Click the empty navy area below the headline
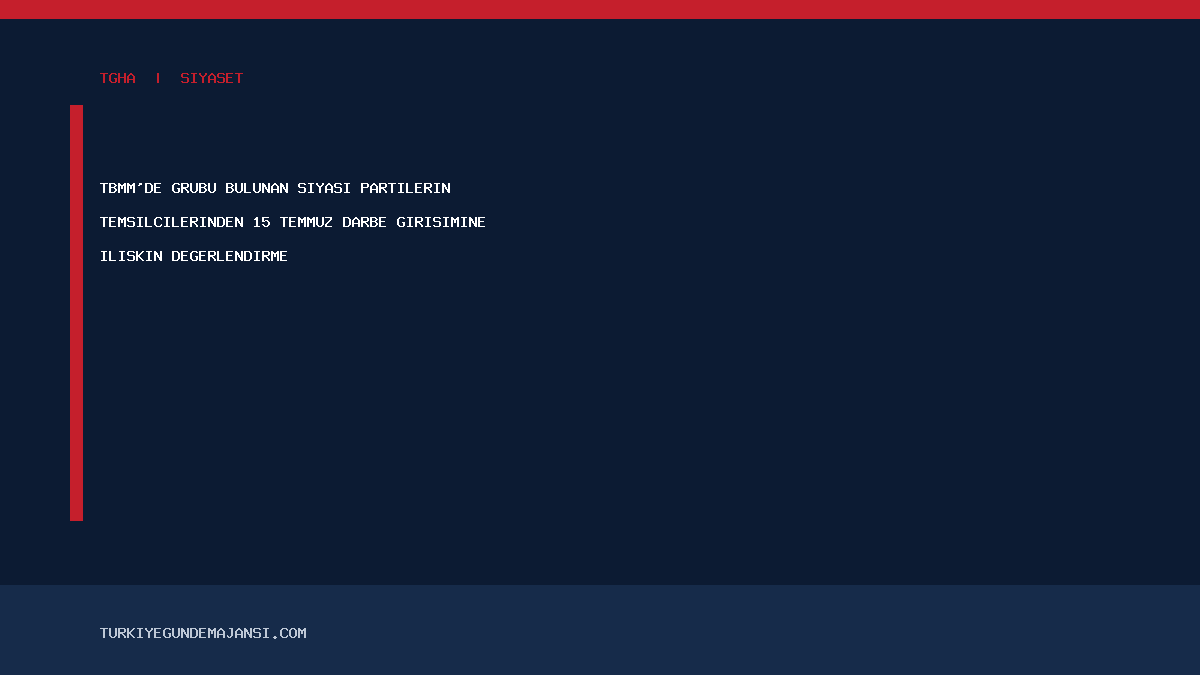The height and width of the screenshot is (675, 1200). click(600, 420)
